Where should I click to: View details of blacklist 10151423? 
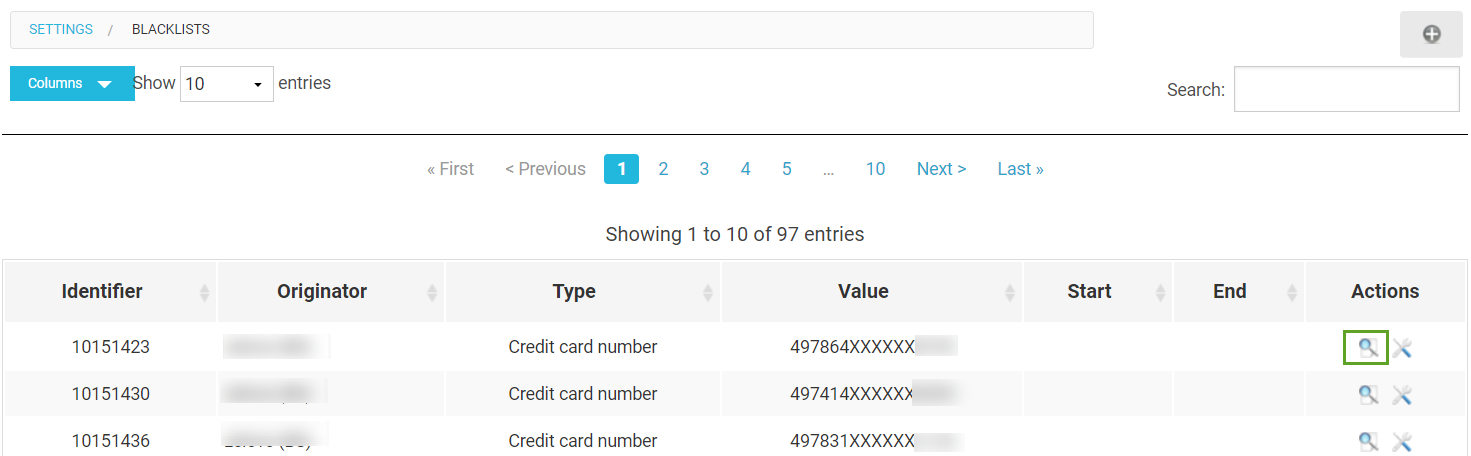(x=1367, y=347)
